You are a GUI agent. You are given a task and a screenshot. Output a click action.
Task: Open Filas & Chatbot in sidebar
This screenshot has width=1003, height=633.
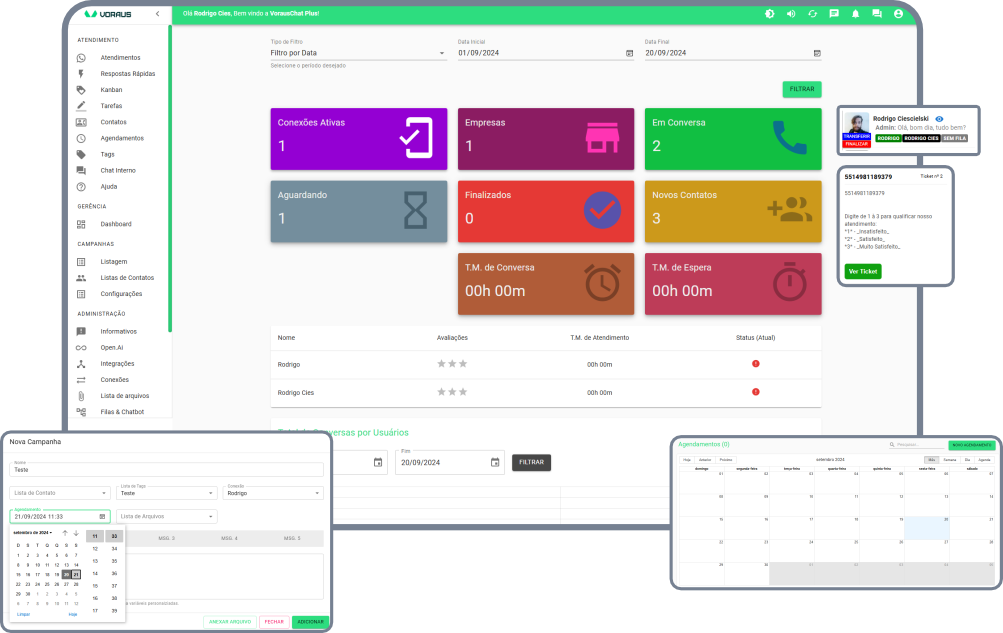[122, 412]
